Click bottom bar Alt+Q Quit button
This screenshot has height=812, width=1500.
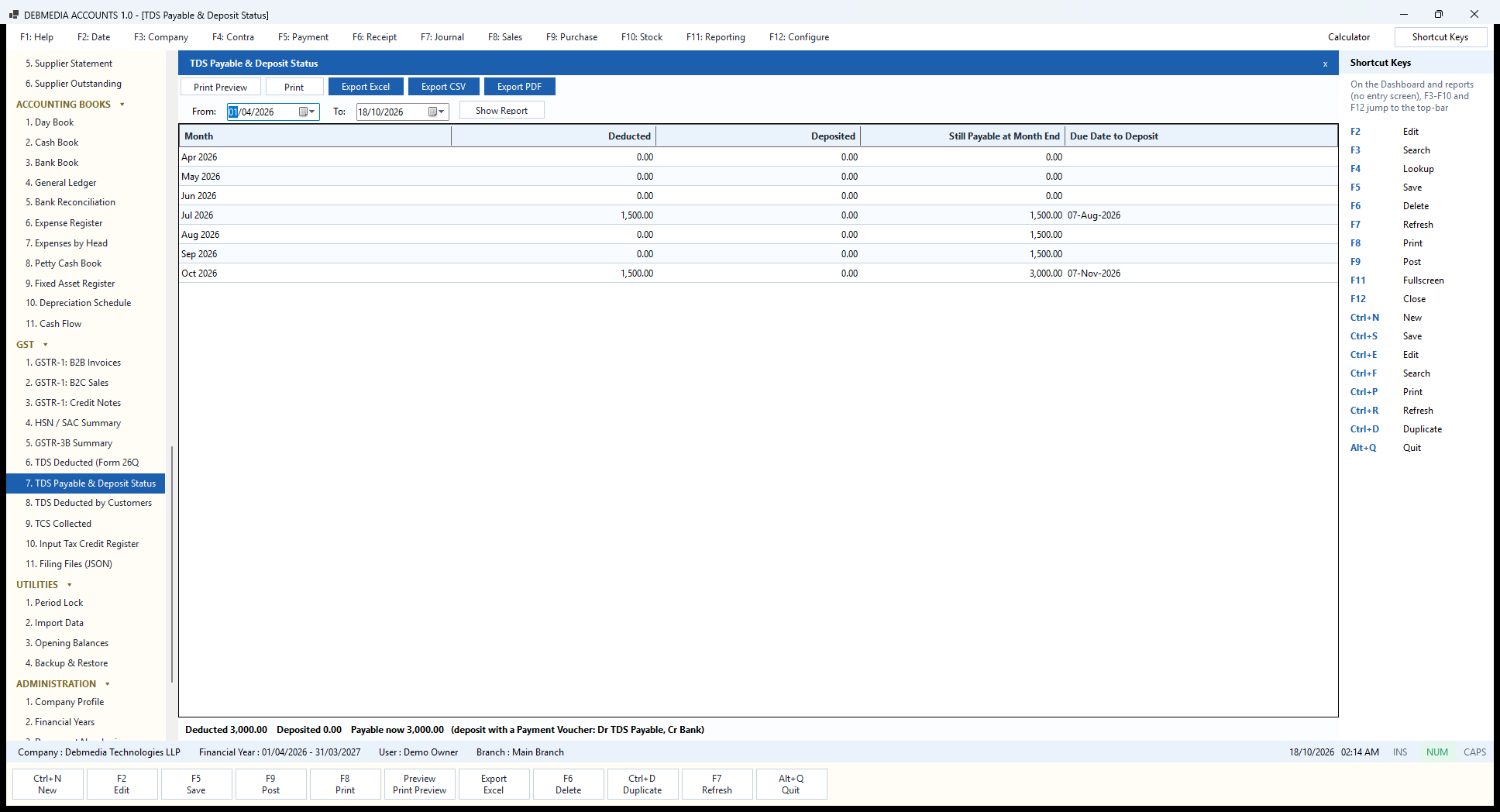click(791, 784)
